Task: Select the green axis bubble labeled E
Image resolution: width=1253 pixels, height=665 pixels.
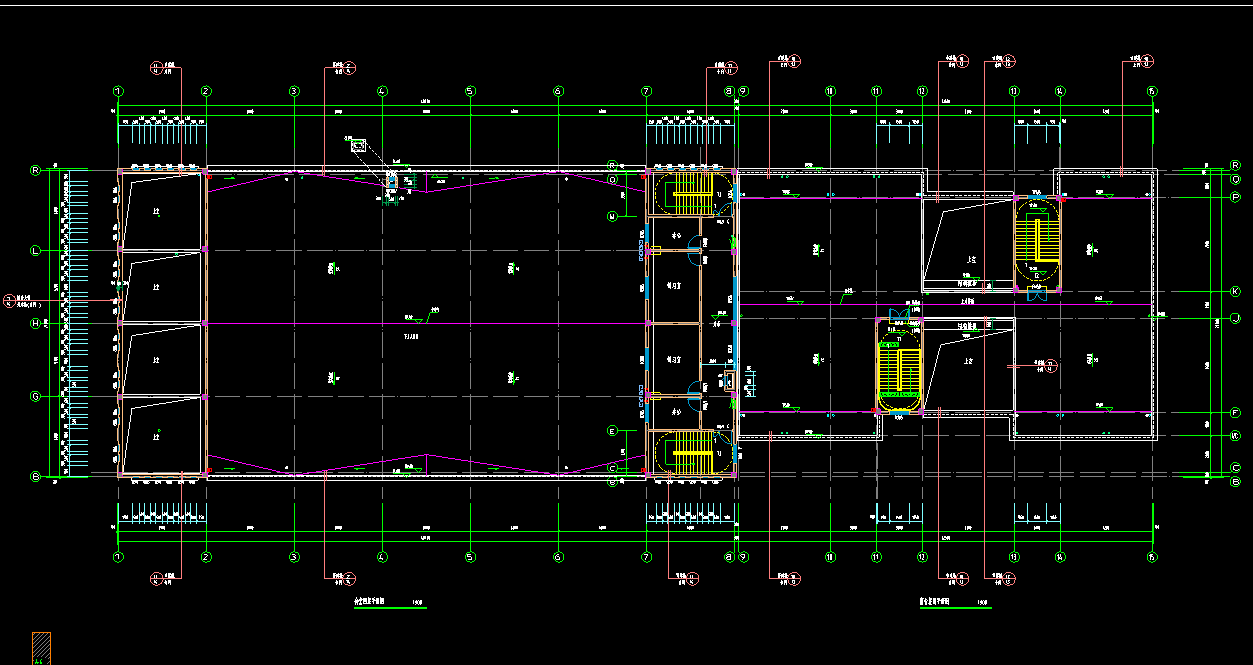Action: point(613,430)
